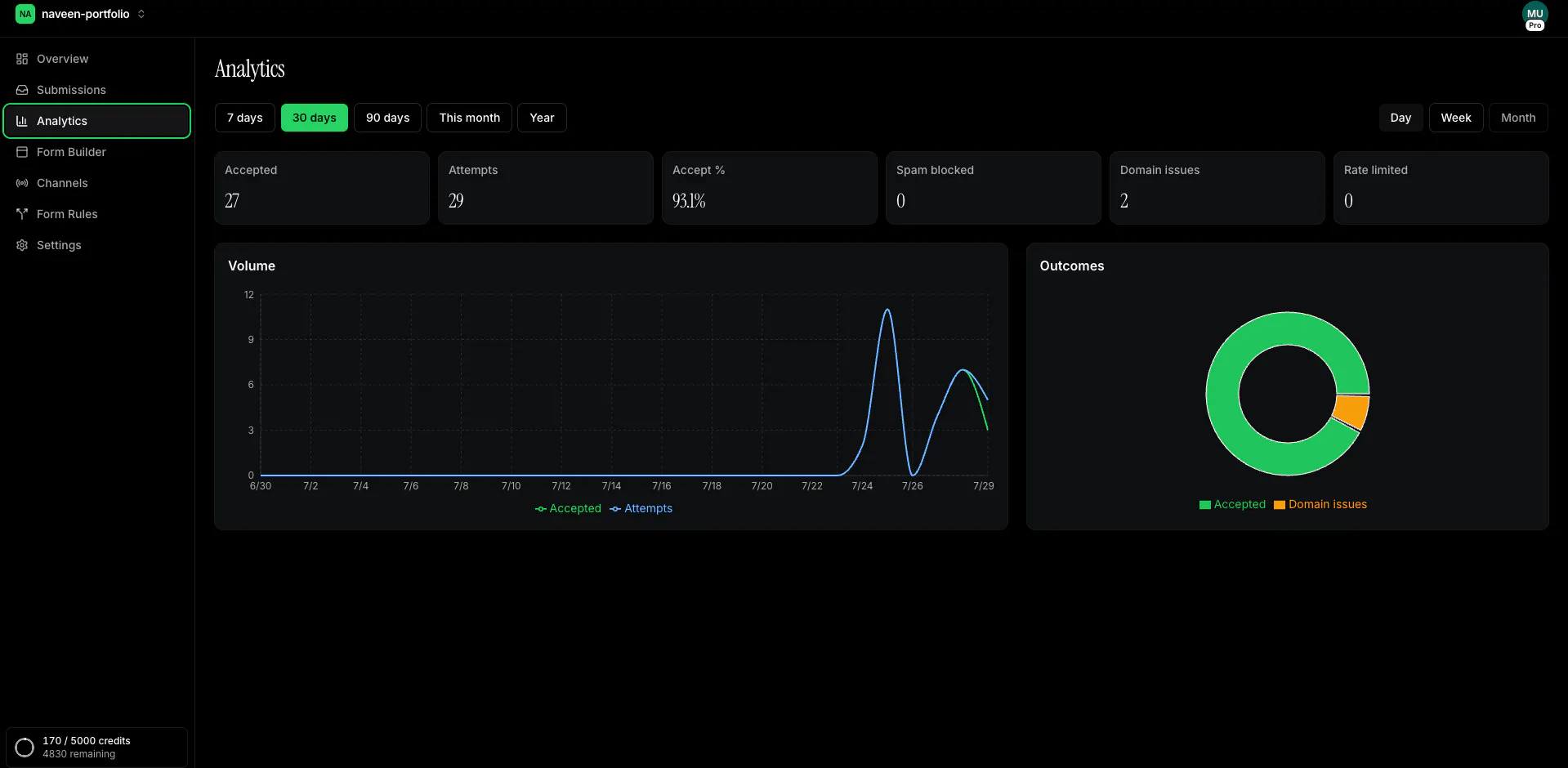The width and height of the screenshot is (1568, 768).
Task: Click the Accepted legend in Outcomes chart
Action: pos(1232,504)
